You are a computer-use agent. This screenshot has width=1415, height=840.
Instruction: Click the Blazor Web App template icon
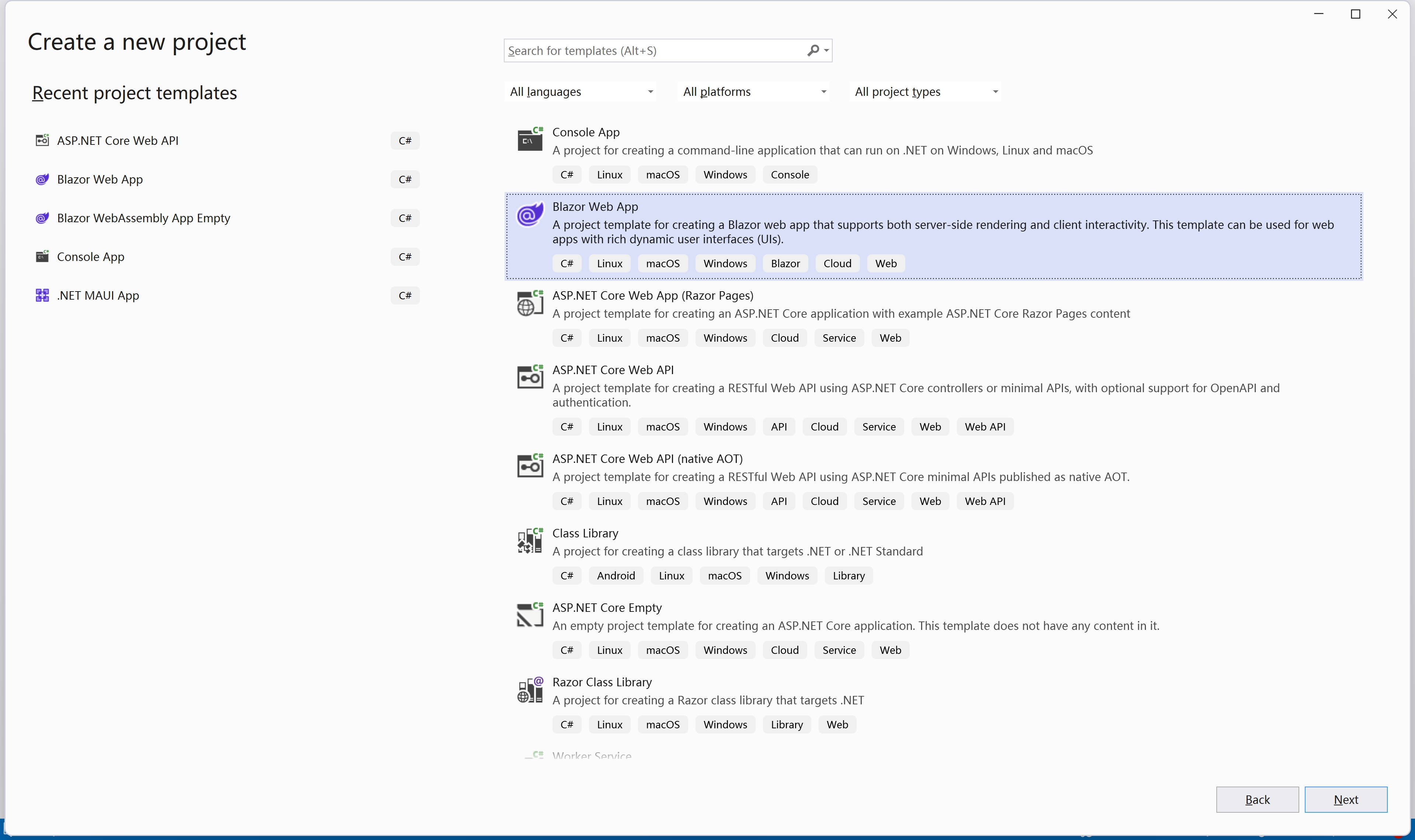(x=530, y=214)
